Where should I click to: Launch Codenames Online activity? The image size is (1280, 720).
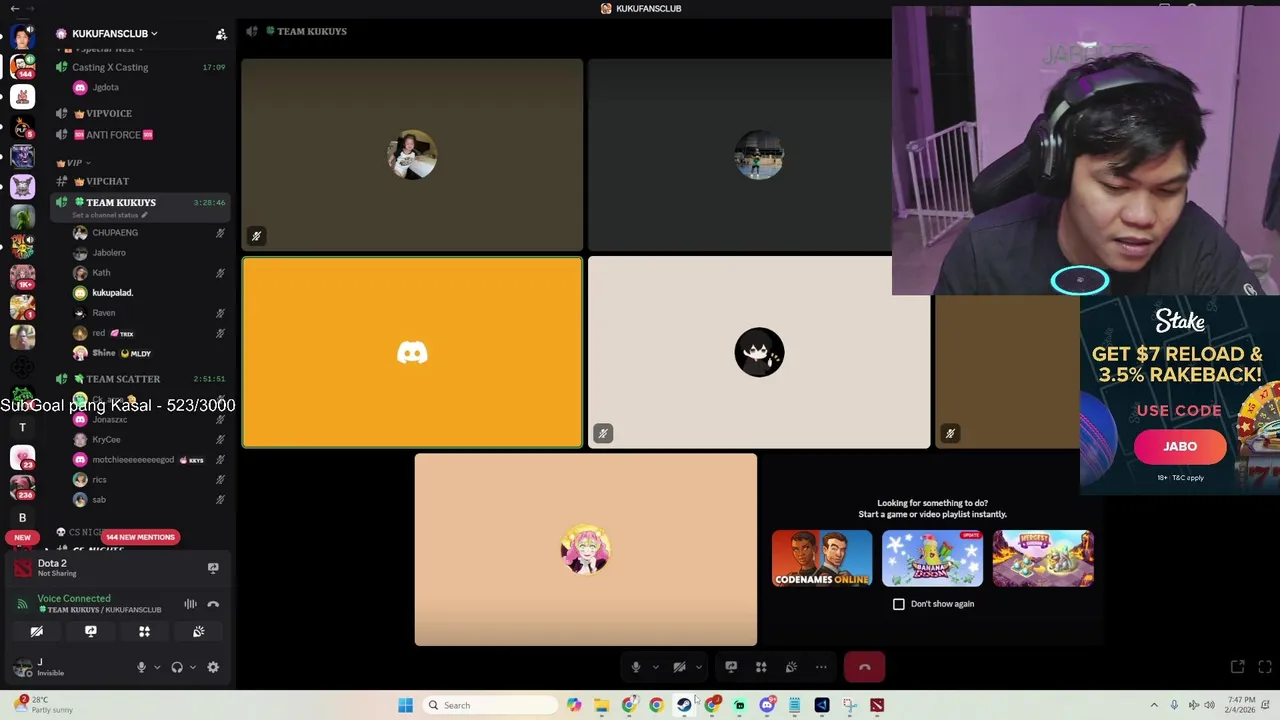click(x=822, y=558)
